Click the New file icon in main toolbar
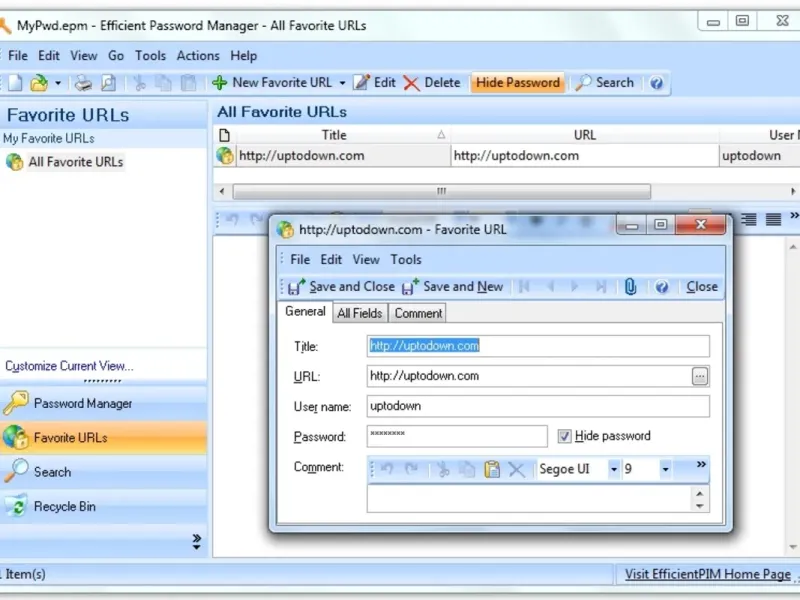Viewport: 800px width, 600px height. 15,83
